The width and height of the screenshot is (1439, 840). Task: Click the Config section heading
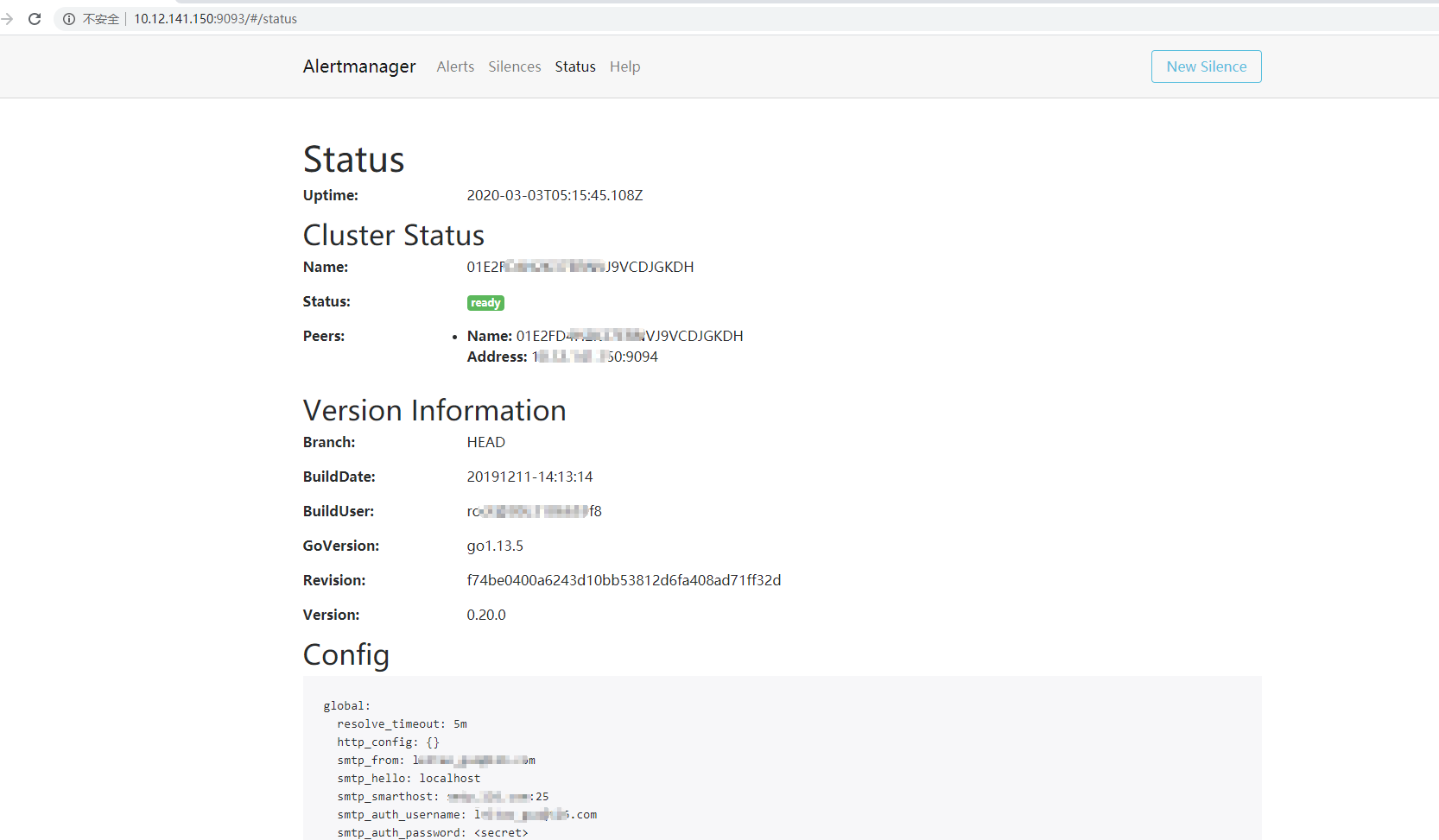[346, 655]
